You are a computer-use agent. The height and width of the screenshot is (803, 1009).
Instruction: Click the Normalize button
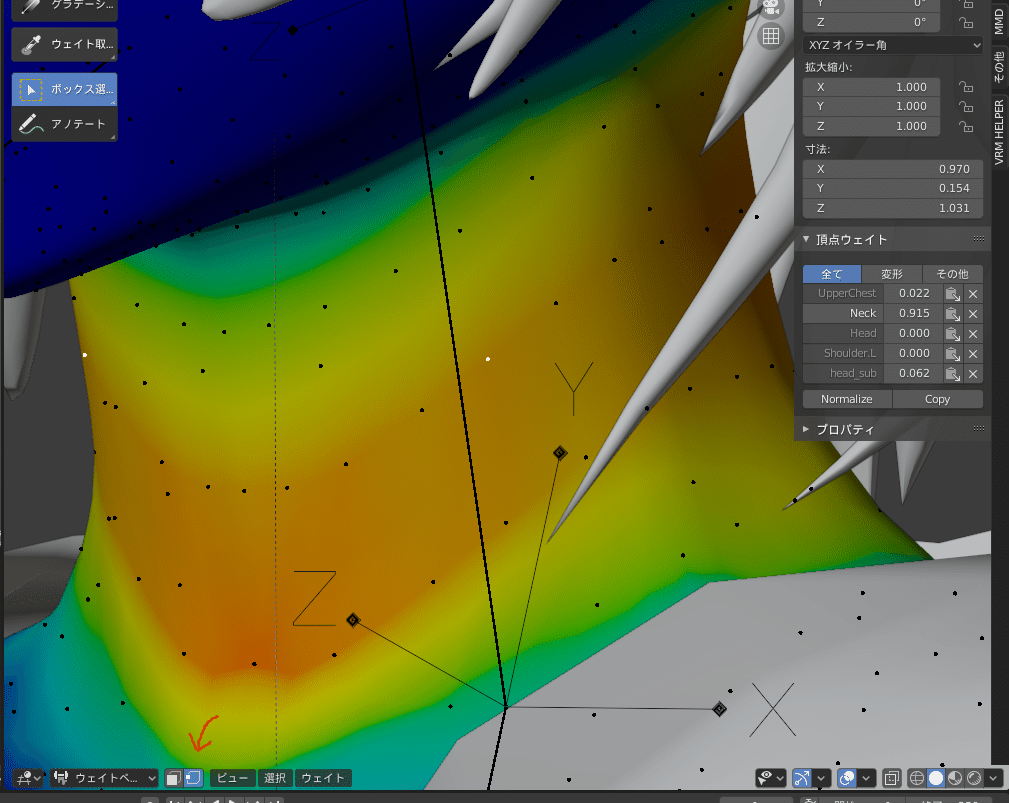[x=847, y=400]
